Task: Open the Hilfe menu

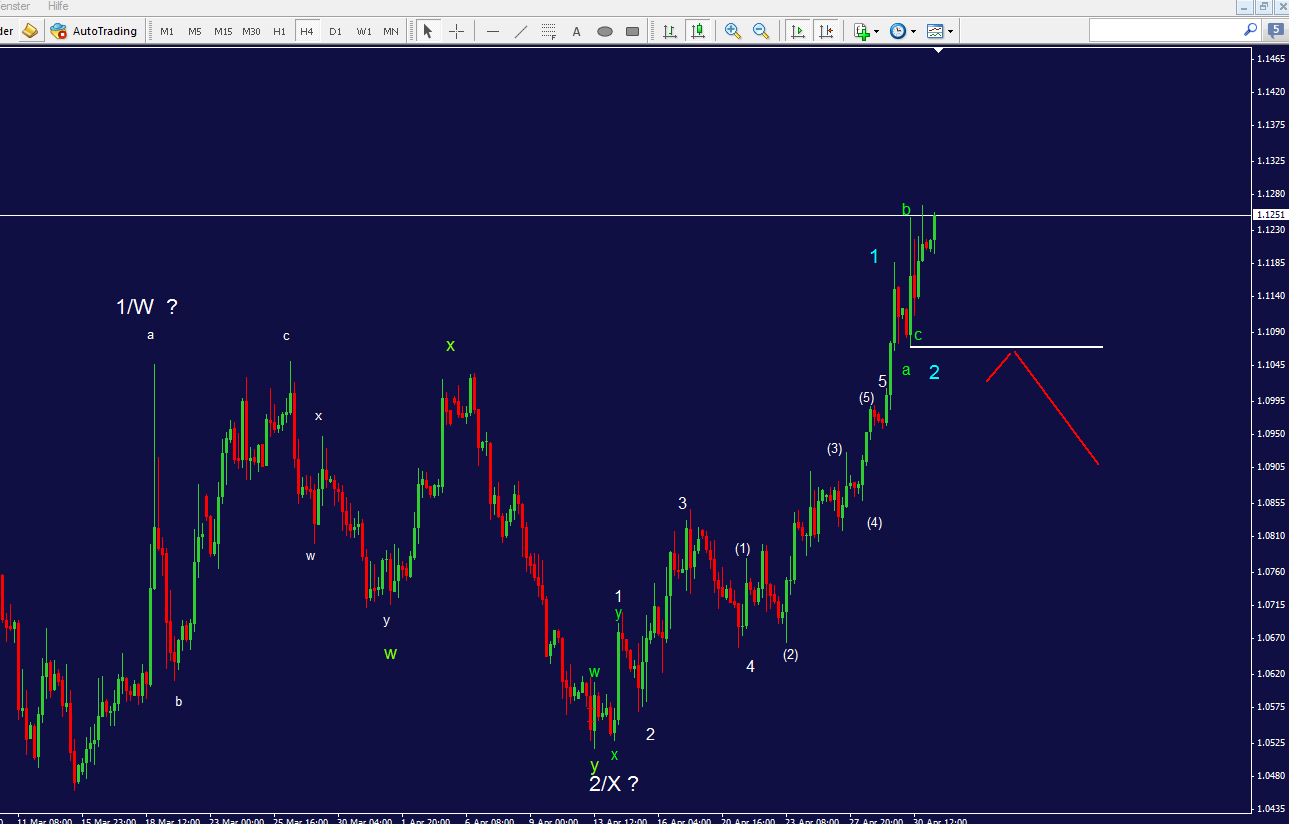Action: (x=58, y=7)
